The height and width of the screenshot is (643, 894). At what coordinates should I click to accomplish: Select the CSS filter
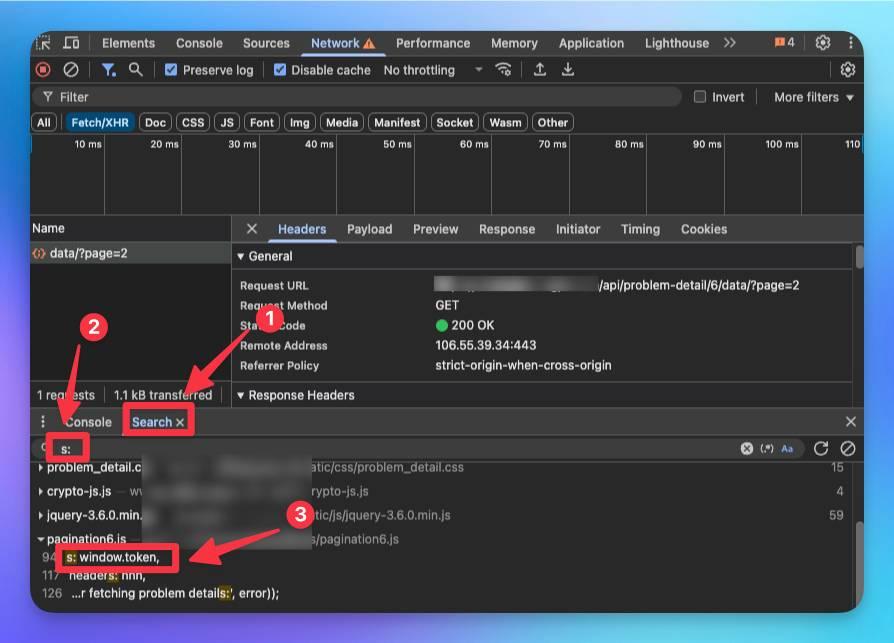coord(193,123)
